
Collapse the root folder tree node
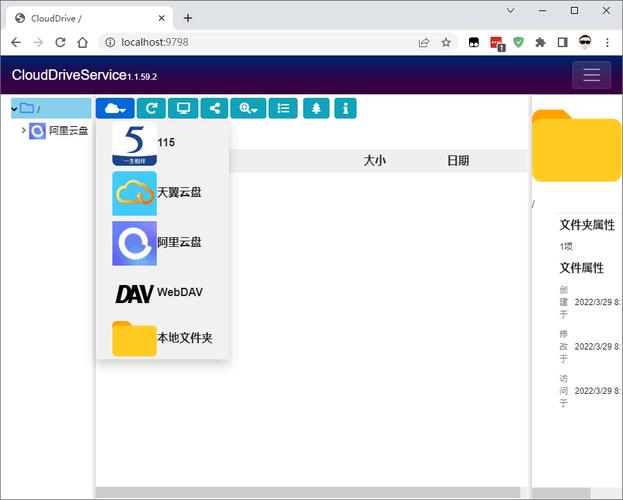tap(14, 109)
